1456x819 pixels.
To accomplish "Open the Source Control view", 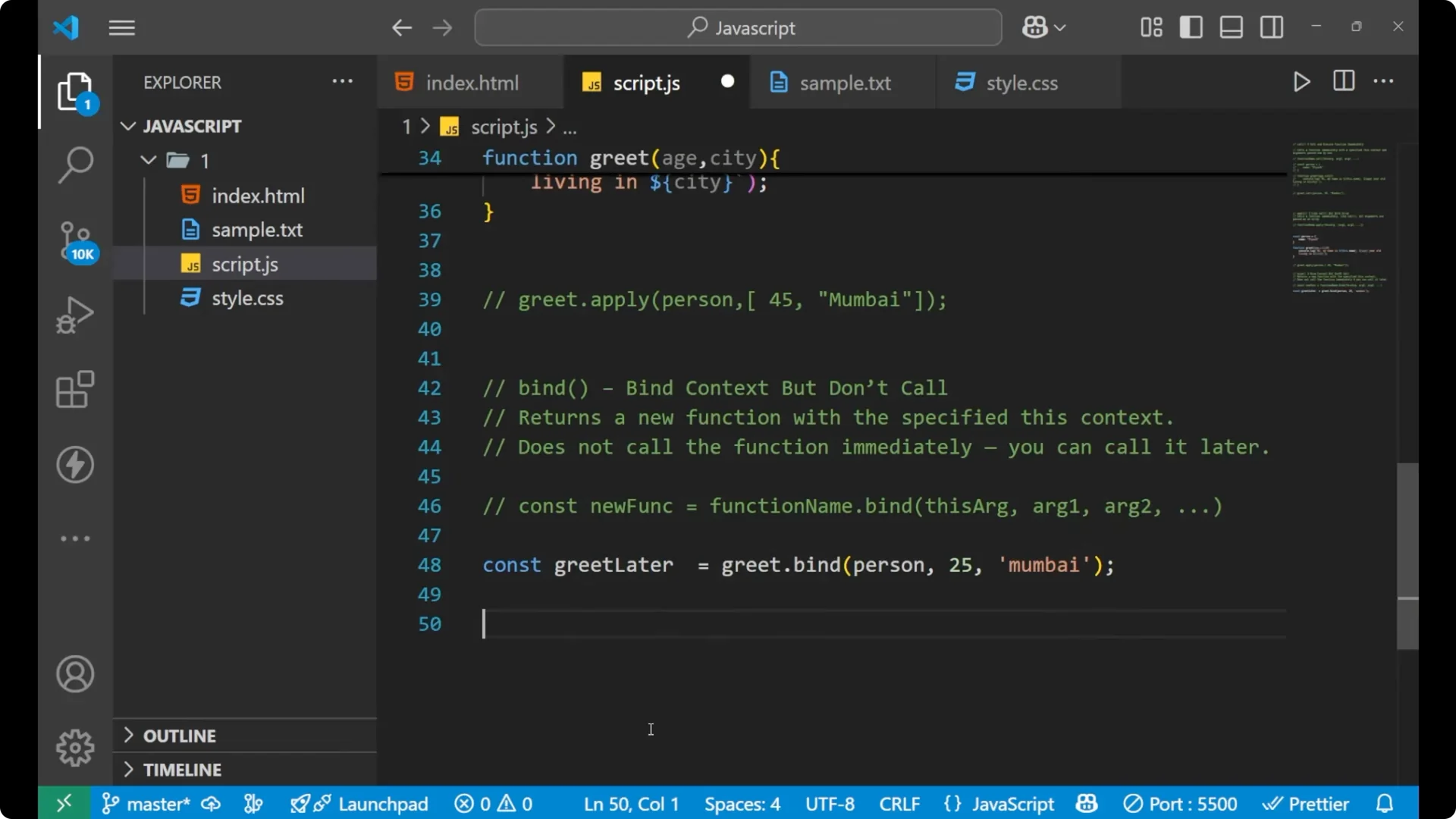I will coord(74,241).
